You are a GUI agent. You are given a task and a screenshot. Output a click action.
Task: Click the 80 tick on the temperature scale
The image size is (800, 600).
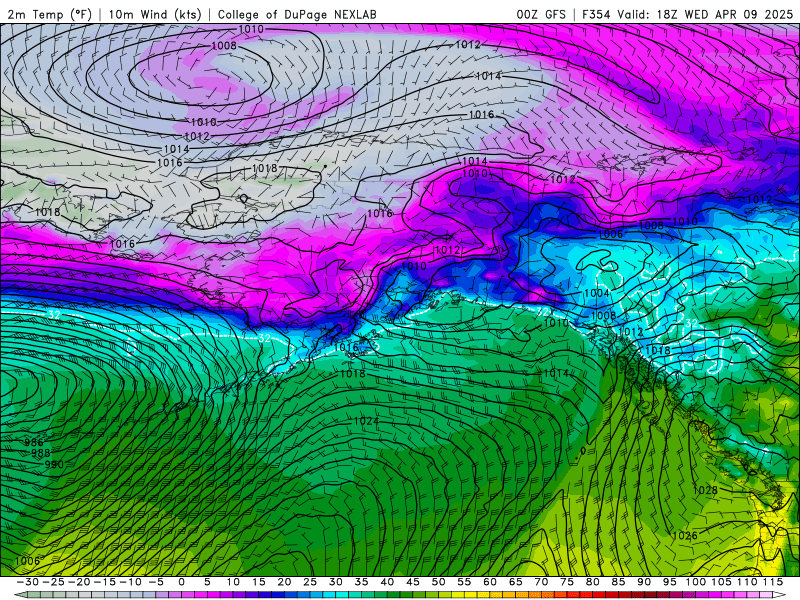point(592,582)
